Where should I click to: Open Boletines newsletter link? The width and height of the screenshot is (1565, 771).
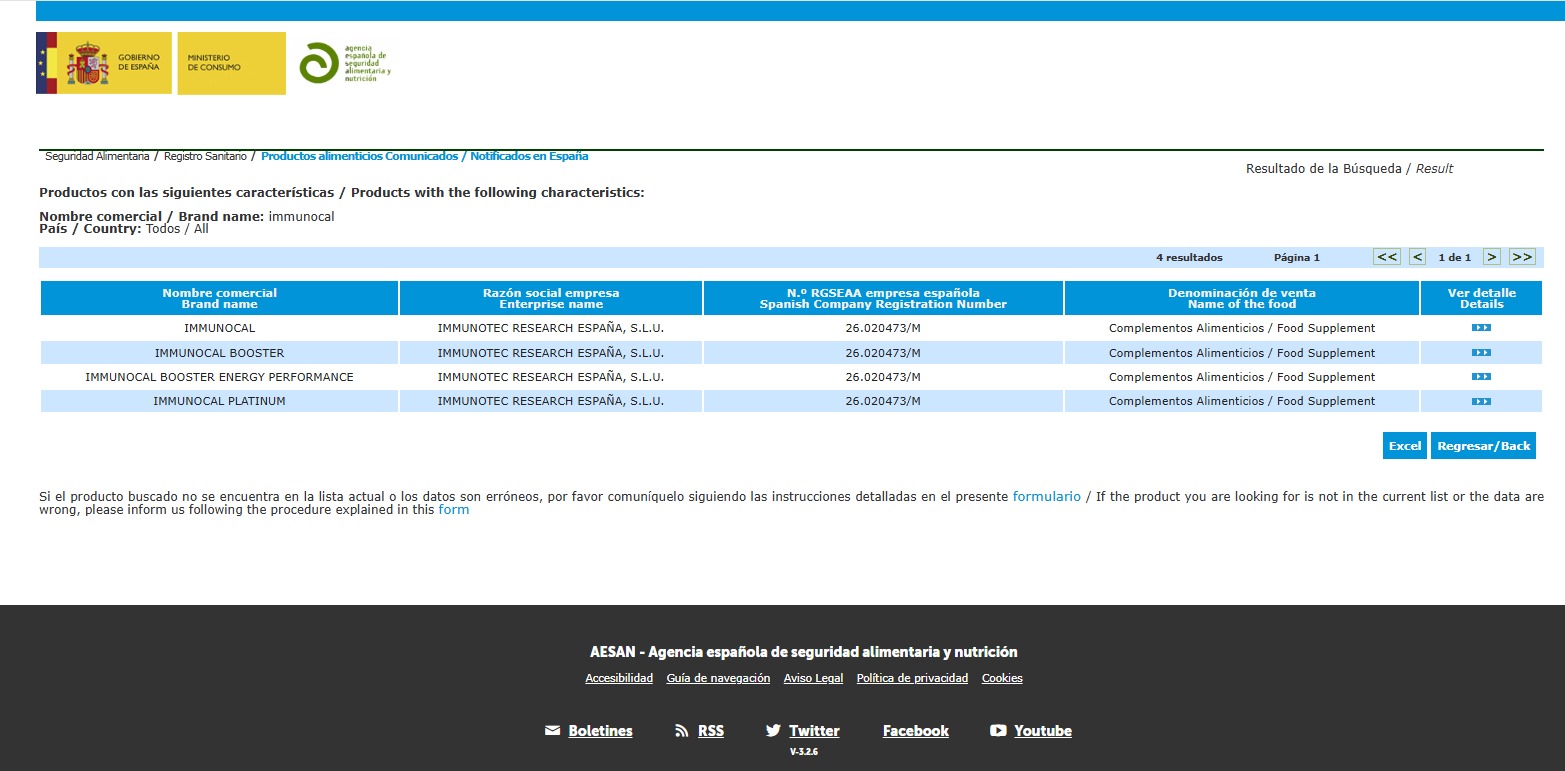click(x=600, y=731)
